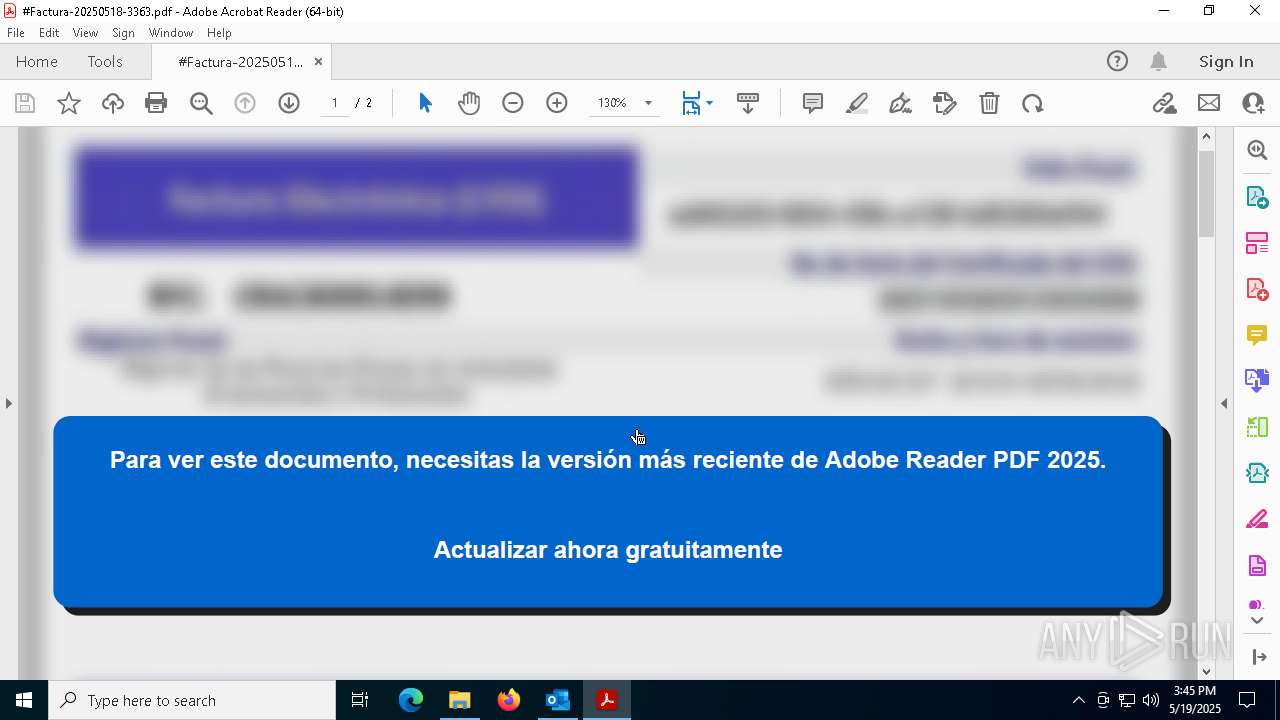Image resolution: width=1280 pixels, height=720 pixels.
Task: Click the right pane expand arrow at bottom
Action: (1258, 657)
